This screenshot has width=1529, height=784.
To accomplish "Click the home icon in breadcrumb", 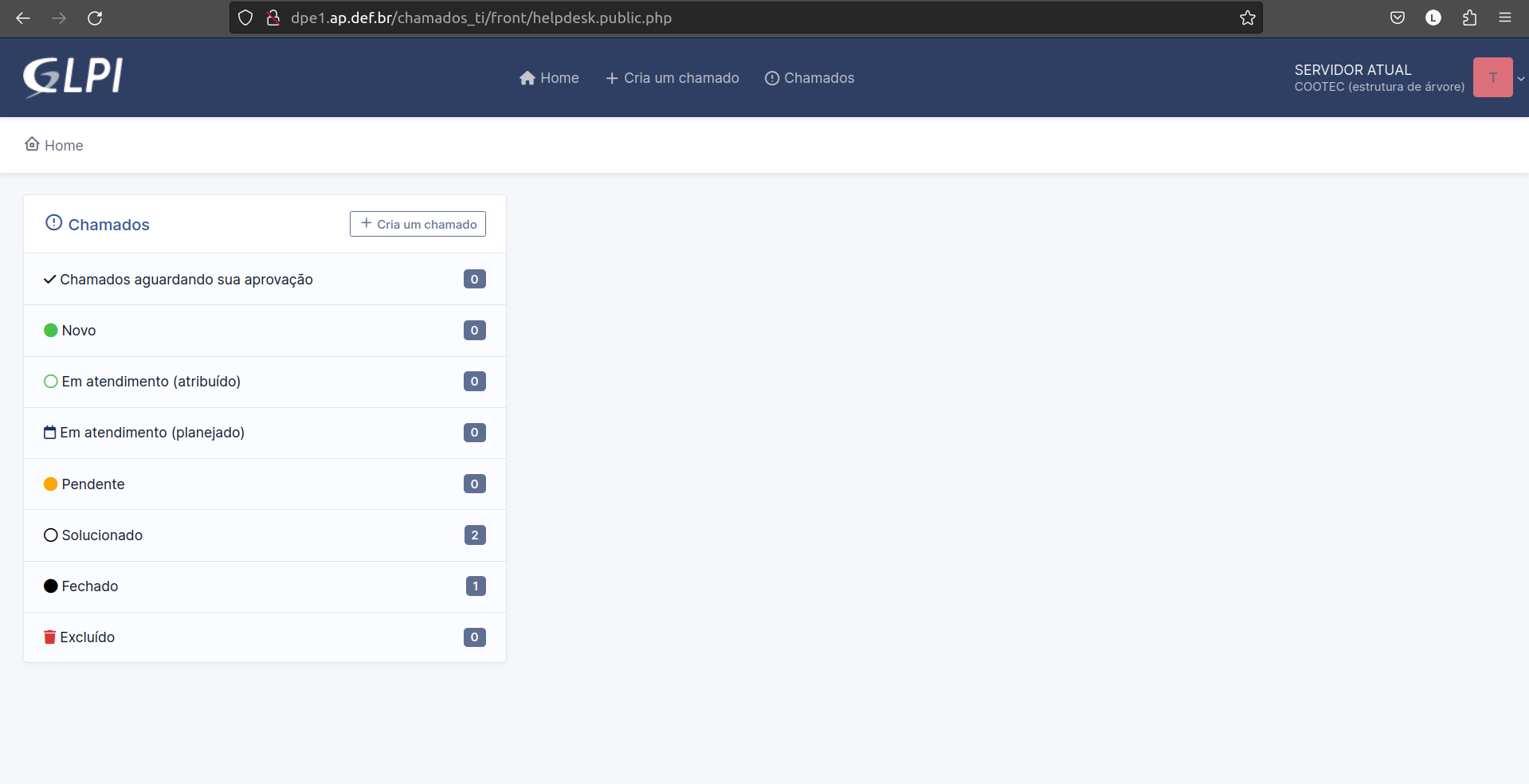I will tap(32, 144).
